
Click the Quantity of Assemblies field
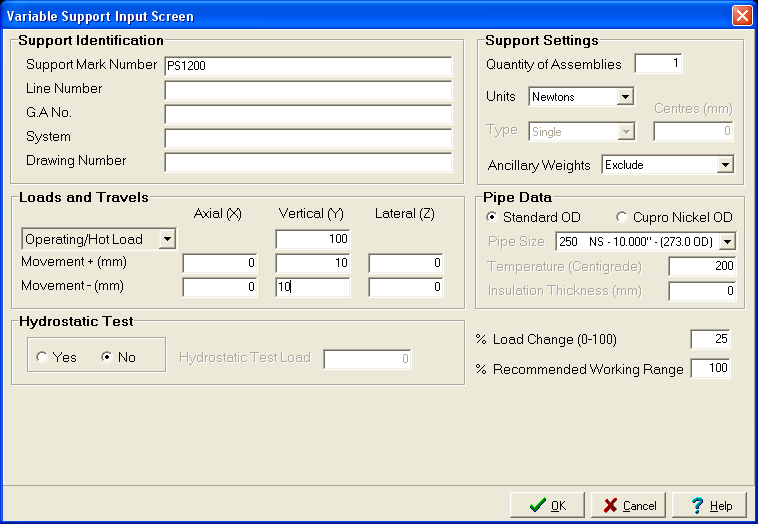tap(658, 64)
